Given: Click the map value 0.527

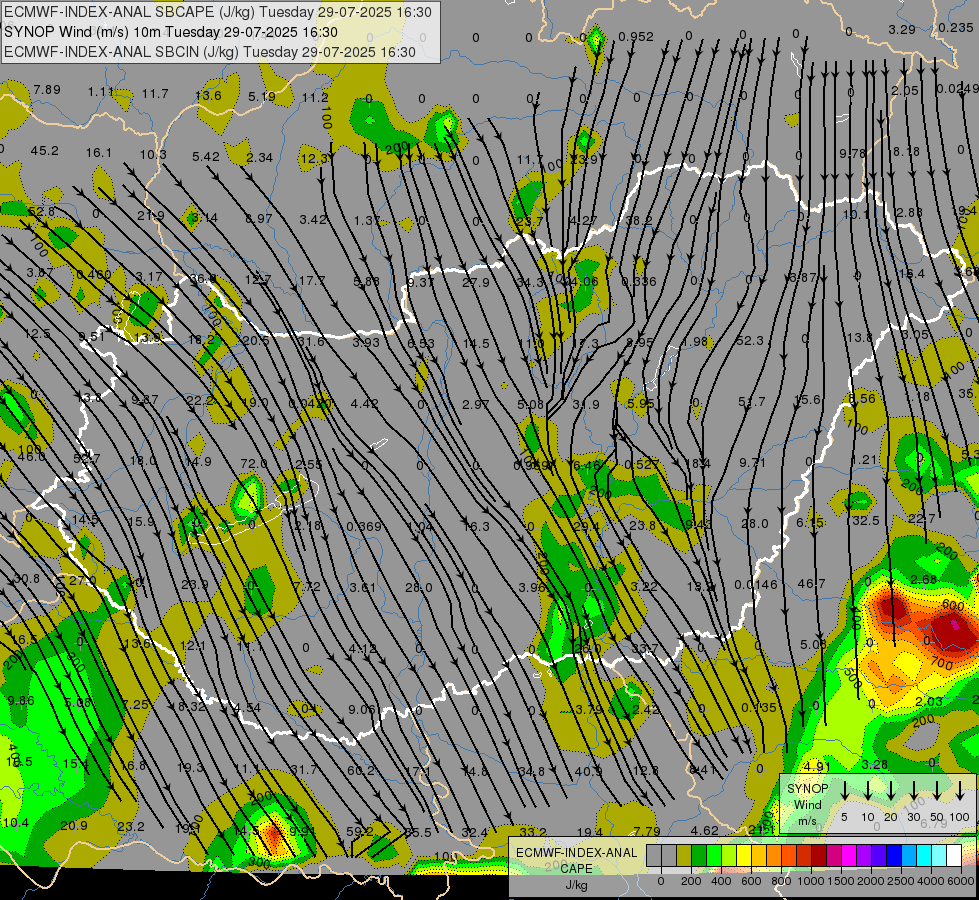Looking at the screenshot, I should click(641, 464).
